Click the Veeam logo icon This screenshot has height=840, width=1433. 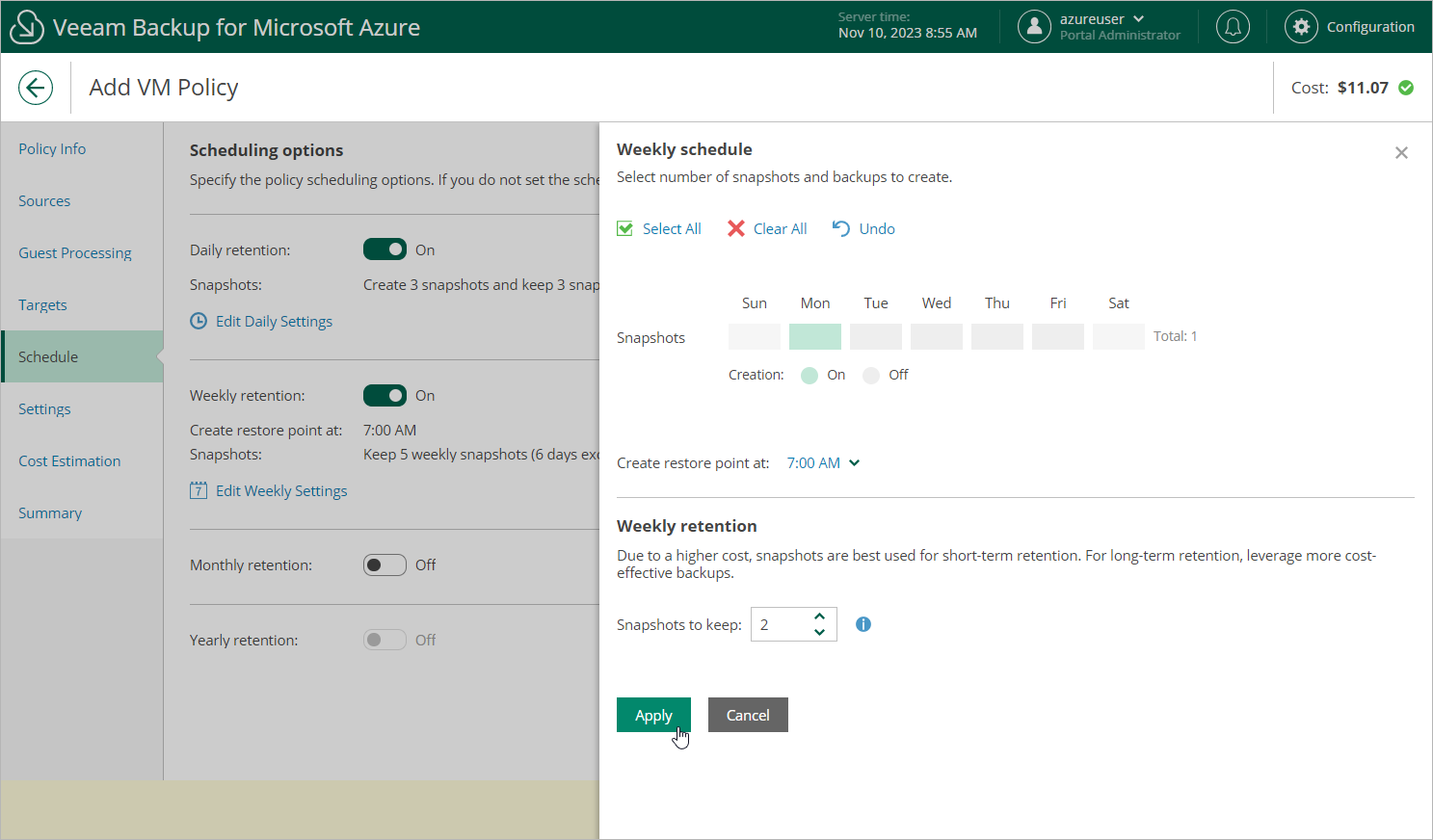[x=26, y=27]
